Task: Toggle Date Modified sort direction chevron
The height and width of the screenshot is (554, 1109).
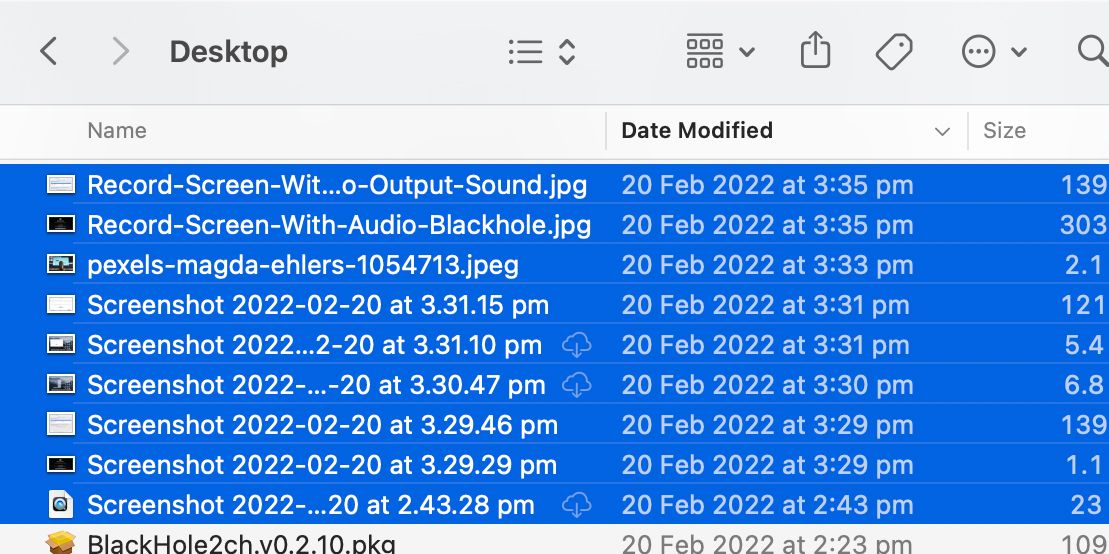Action: coord(941,132)
